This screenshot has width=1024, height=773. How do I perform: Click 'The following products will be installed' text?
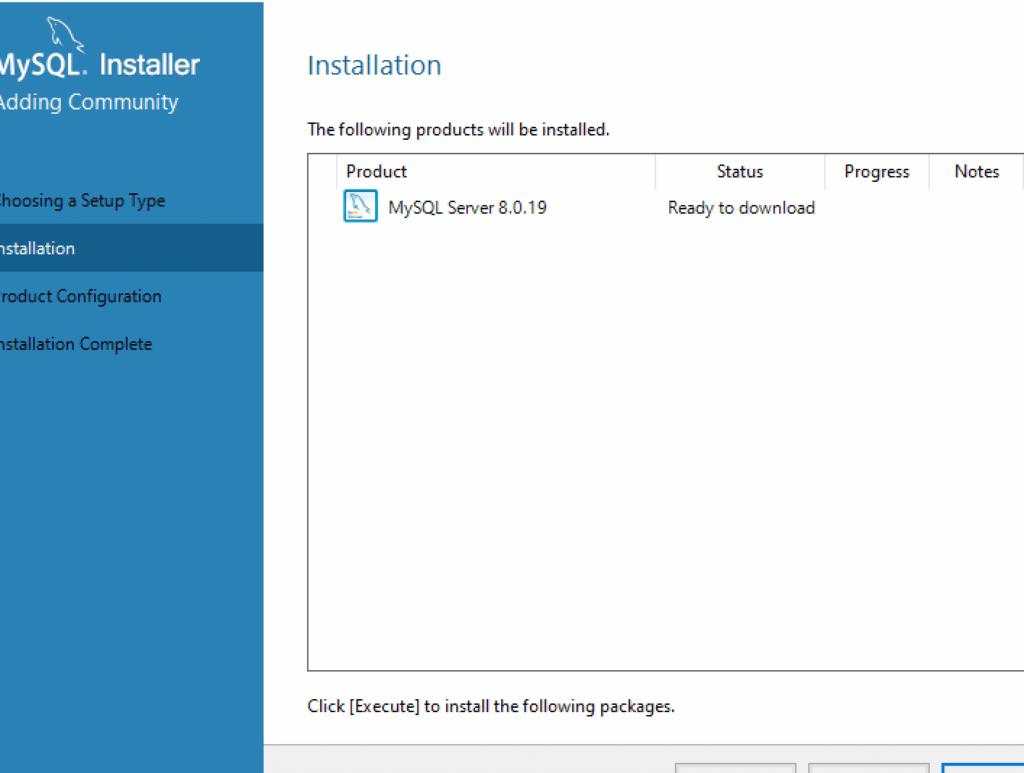coord(458,129)
